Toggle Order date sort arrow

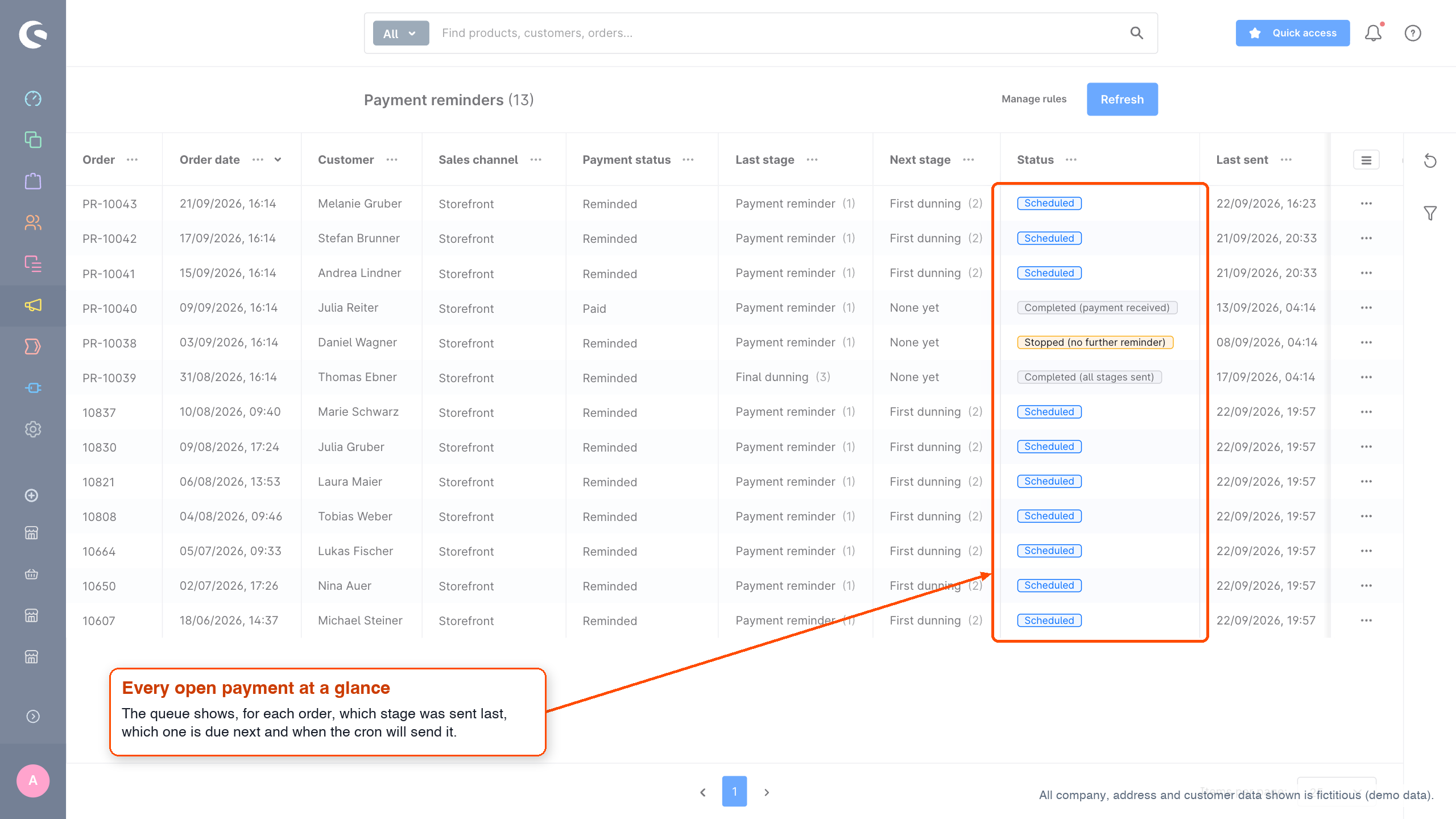pos(278,160)
